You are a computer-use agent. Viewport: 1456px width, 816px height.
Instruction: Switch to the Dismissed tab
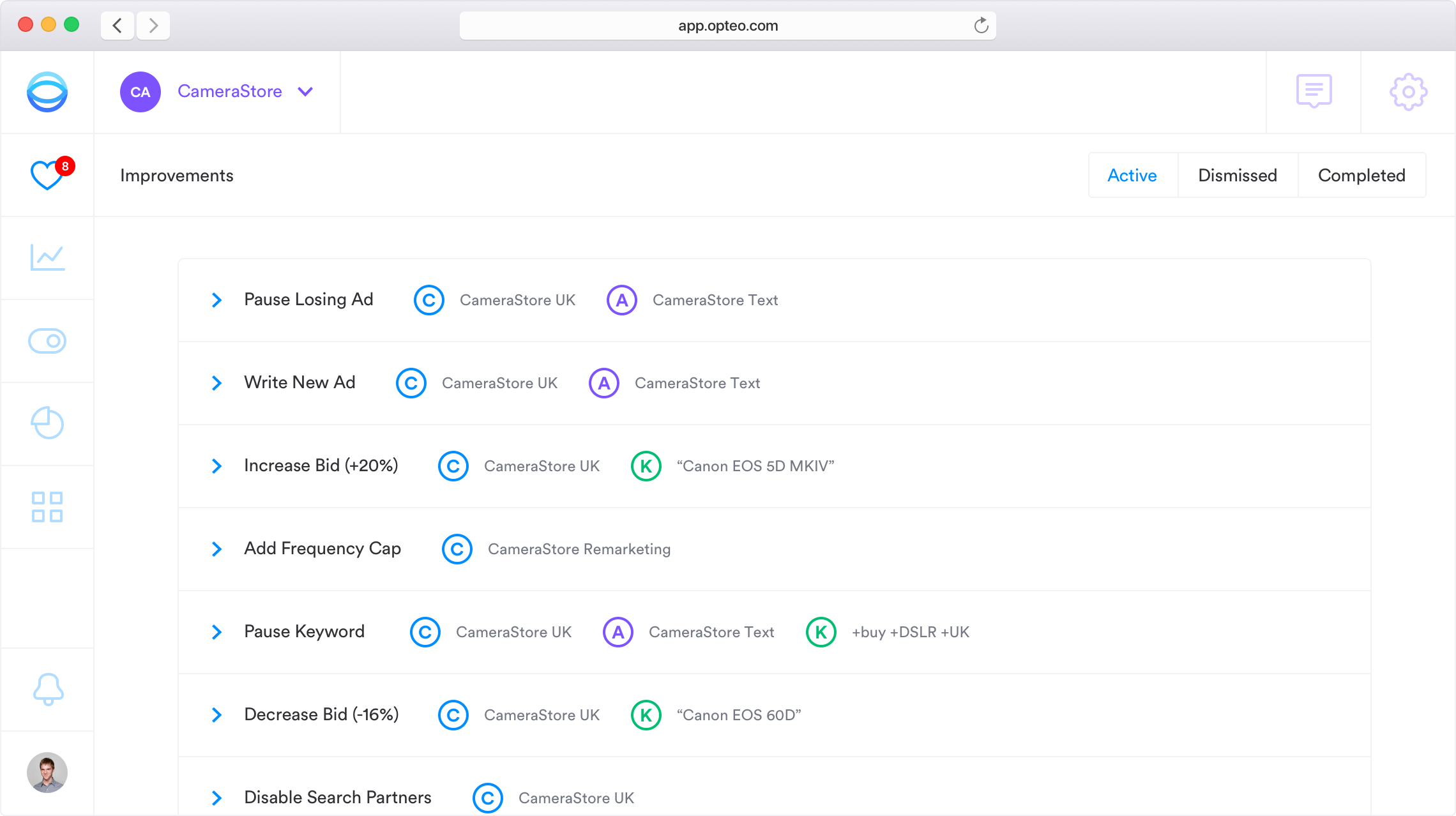pyautogui.click(x=1237, y=175)
